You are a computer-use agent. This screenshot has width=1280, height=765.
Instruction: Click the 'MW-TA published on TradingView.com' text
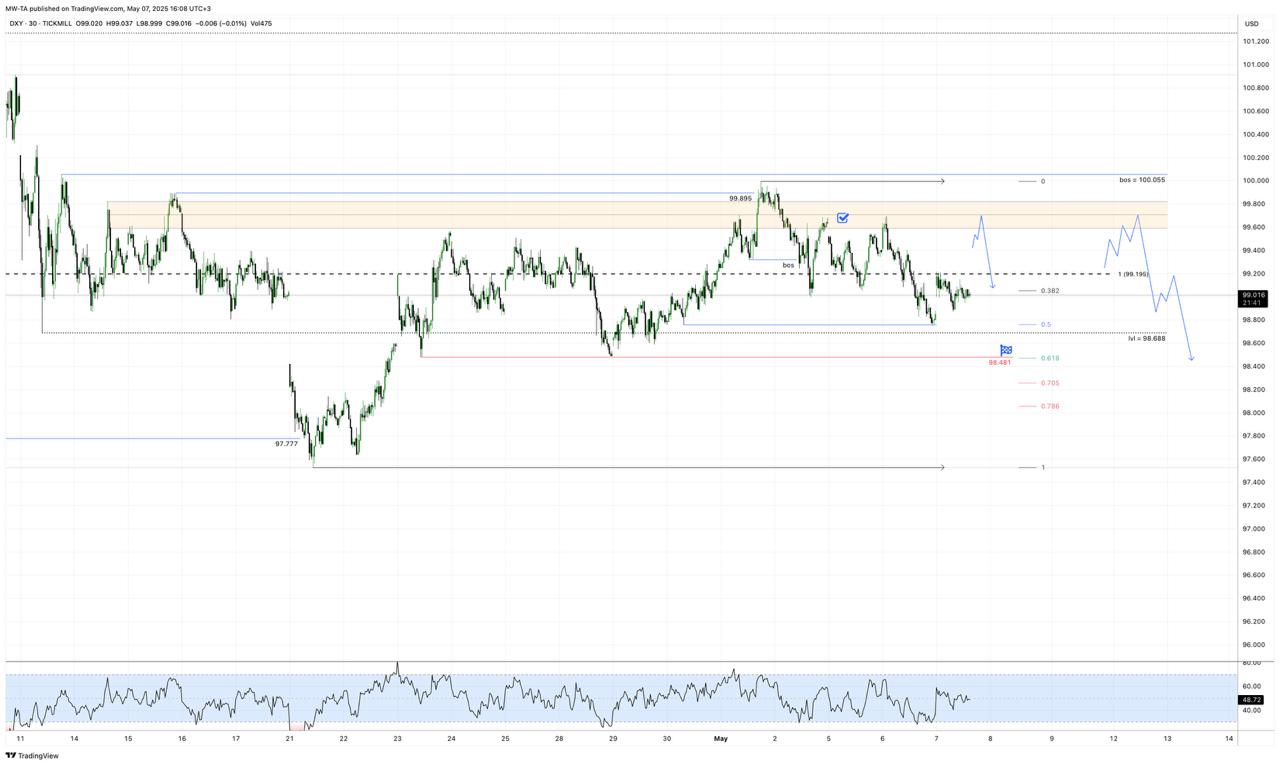[x=64, y=8]
